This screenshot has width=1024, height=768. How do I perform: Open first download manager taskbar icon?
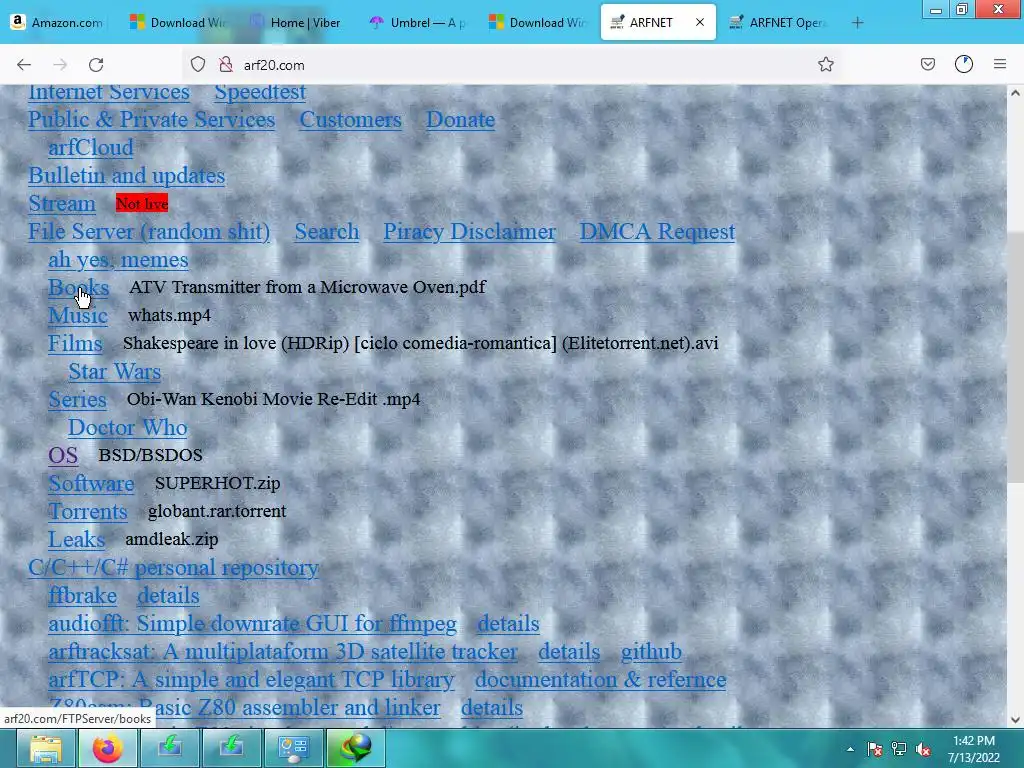click(170, 748)
